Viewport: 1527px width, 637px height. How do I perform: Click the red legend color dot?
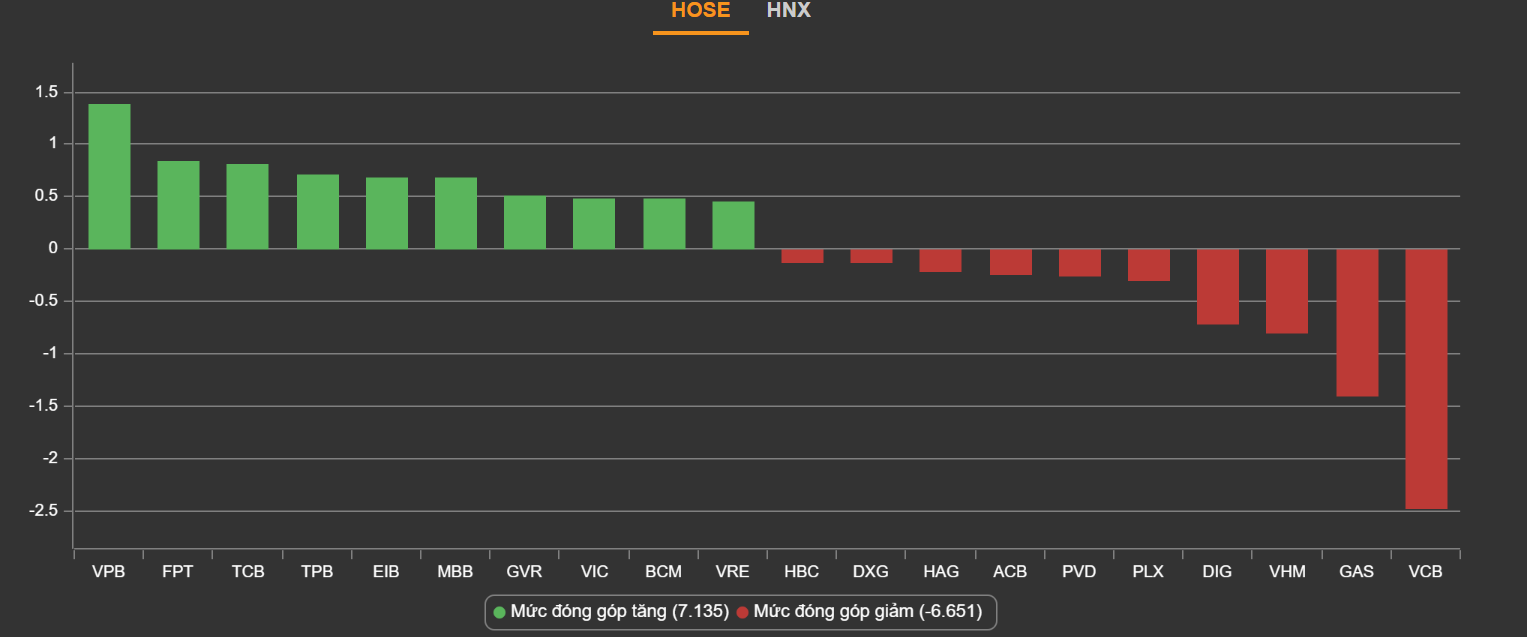742,611
